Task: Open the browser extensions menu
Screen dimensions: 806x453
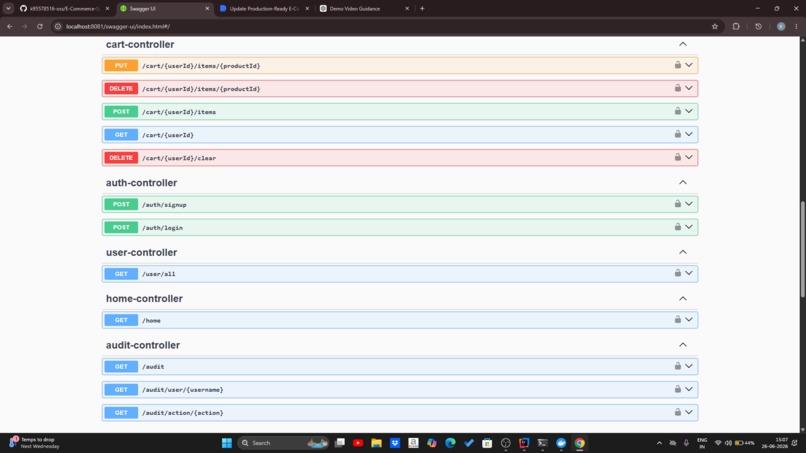Action: coord(736,26)
